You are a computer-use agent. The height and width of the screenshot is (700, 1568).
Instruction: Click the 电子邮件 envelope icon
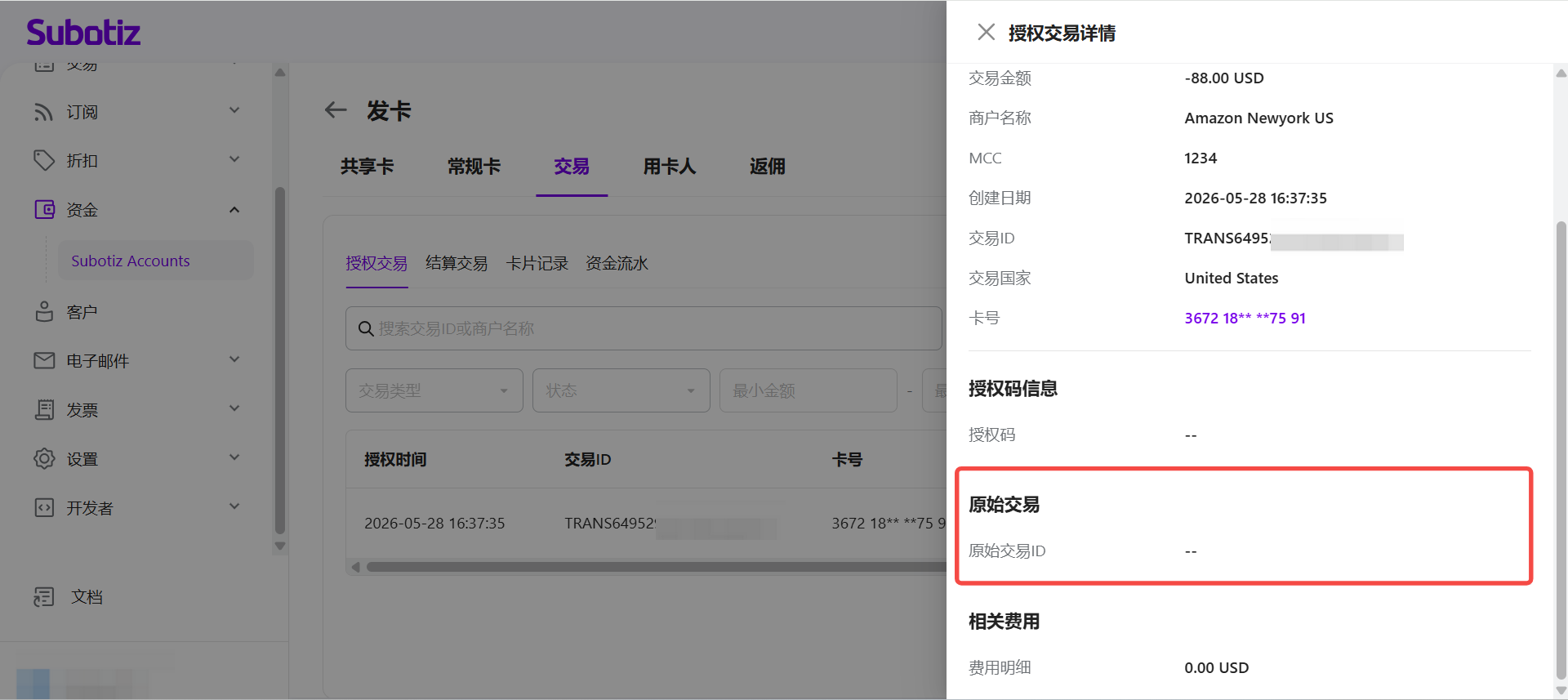point(44,360)
